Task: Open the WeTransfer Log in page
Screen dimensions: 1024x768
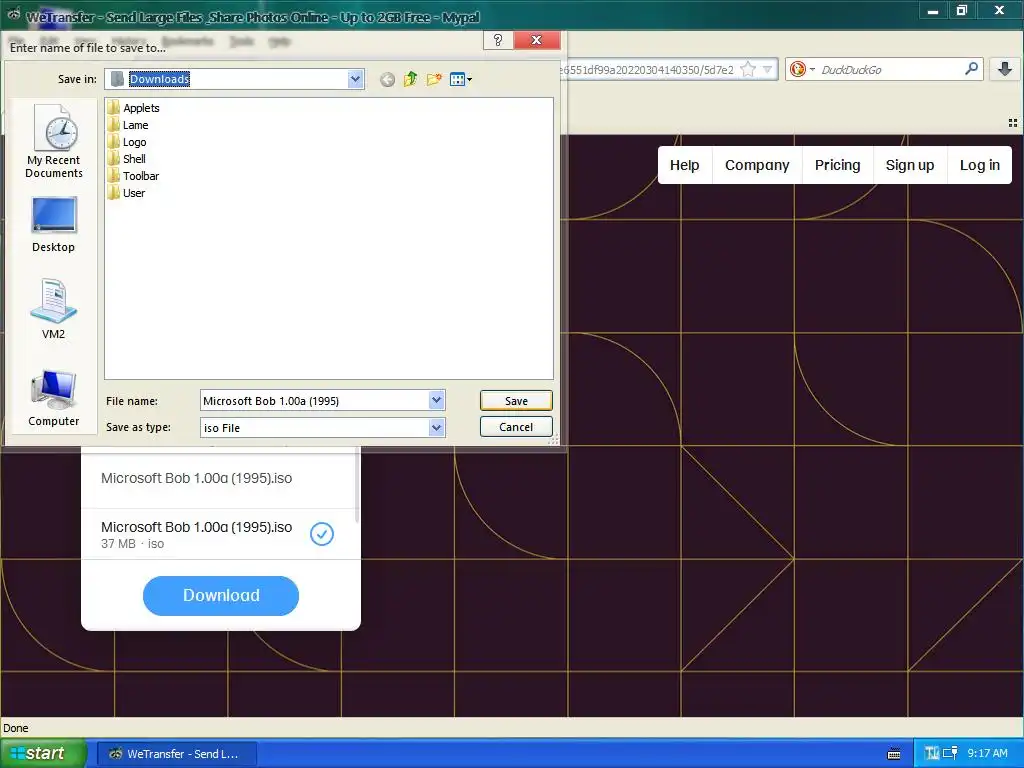Action: (x=980, y=165)
